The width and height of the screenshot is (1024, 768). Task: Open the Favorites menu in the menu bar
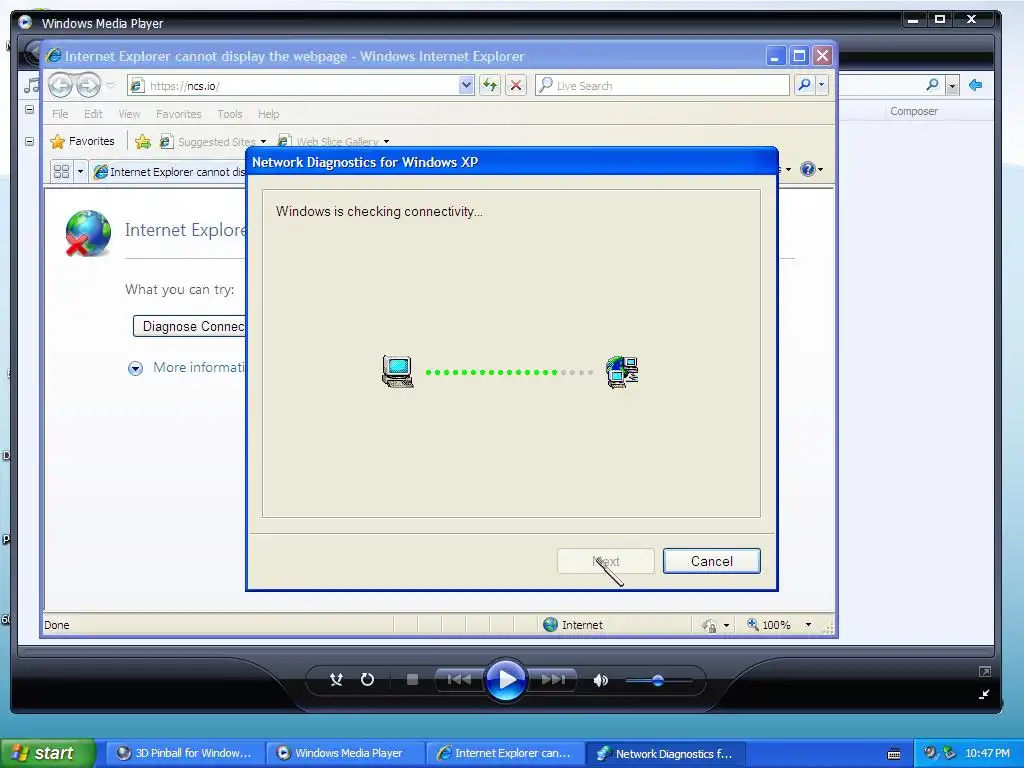click(x=178, y=114)
